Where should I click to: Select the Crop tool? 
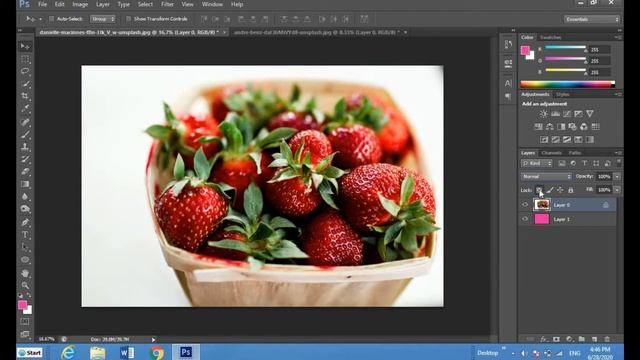(x=25, y=96)
